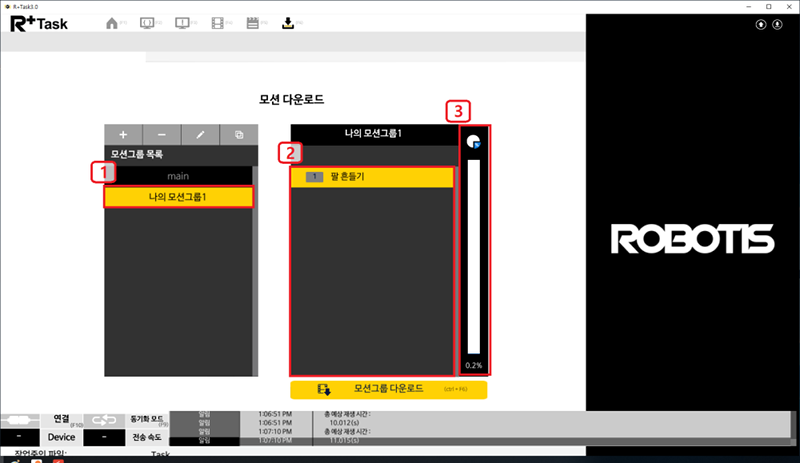The height and width of the screenshot is (463, 800).
Task: Select 나의 모션그룹1 in group list
Action: [177, 196]
